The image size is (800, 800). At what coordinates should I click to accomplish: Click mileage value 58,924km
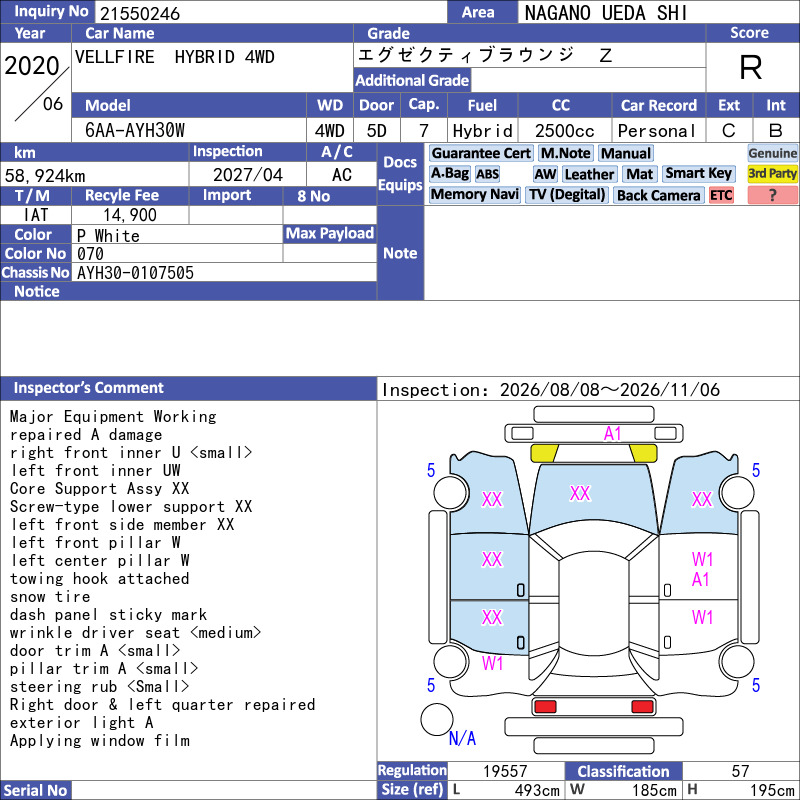[x=45, y=176]
